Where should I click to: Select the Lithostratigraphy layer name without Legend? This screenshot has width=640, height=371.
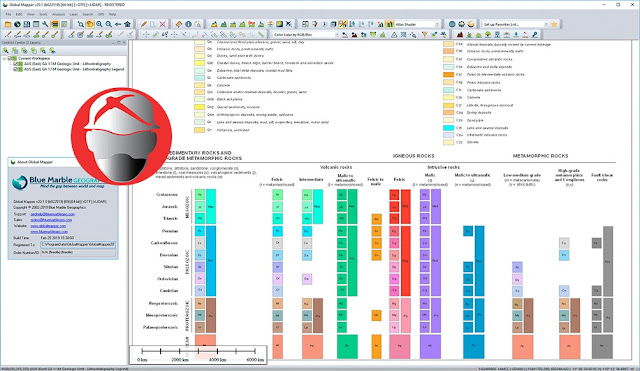pos(67,64)
